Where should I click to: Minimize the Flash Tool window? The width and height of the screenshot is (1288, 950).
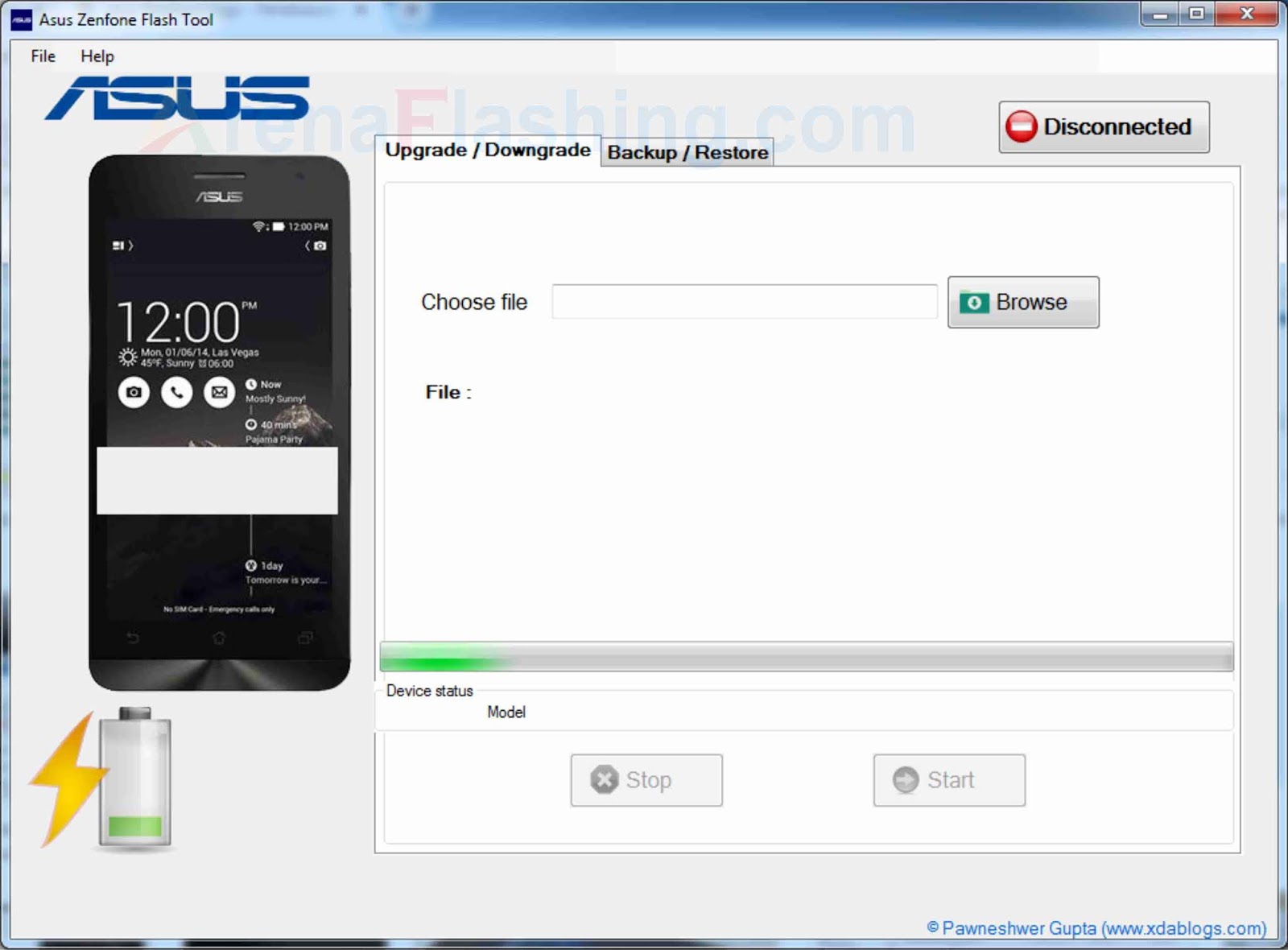pos(1160,15)
